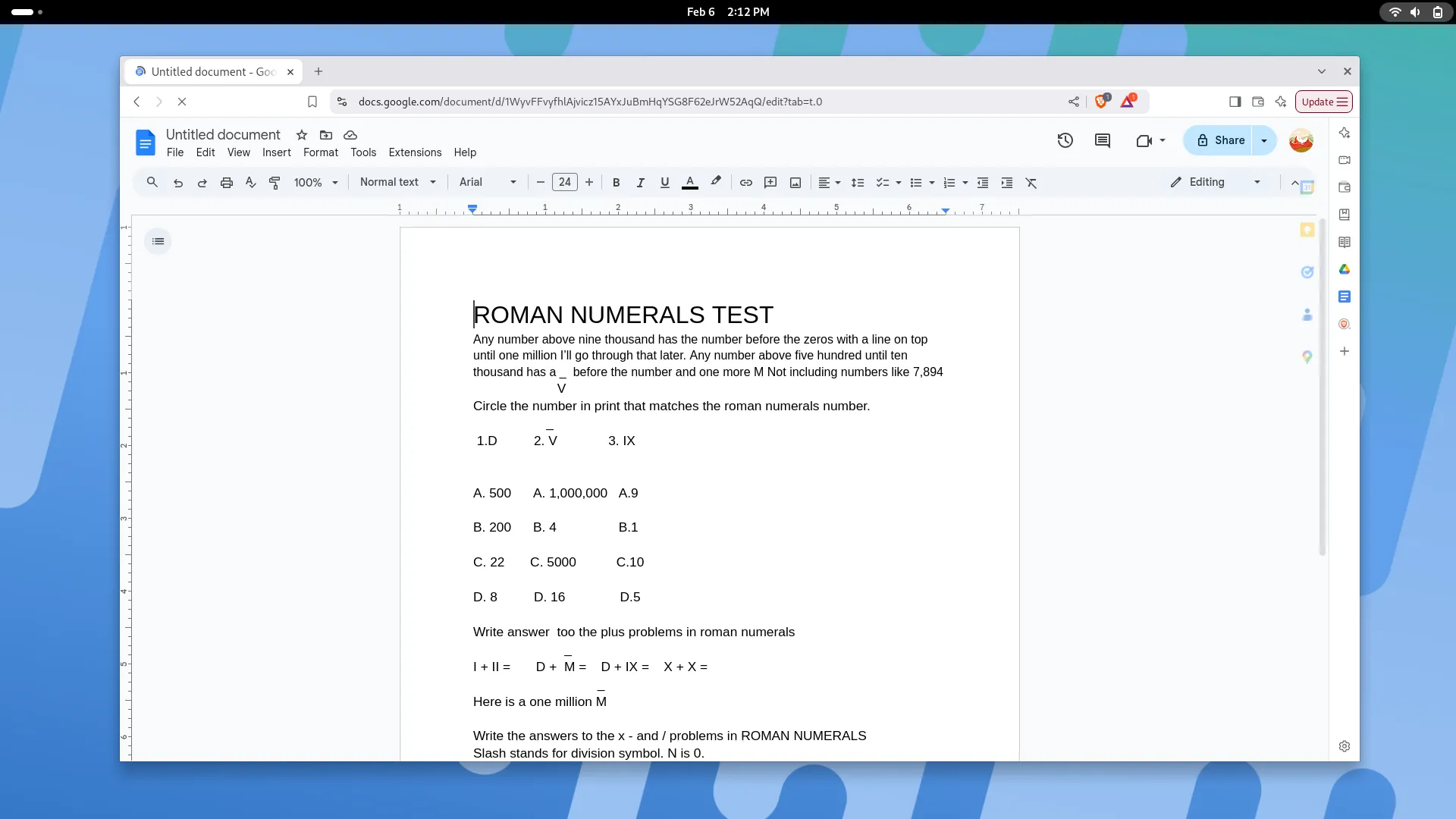Image resolution: width=1456 pixels, height=819 pixels.
Task: Insert a link
Action: (x=746, y=183)
